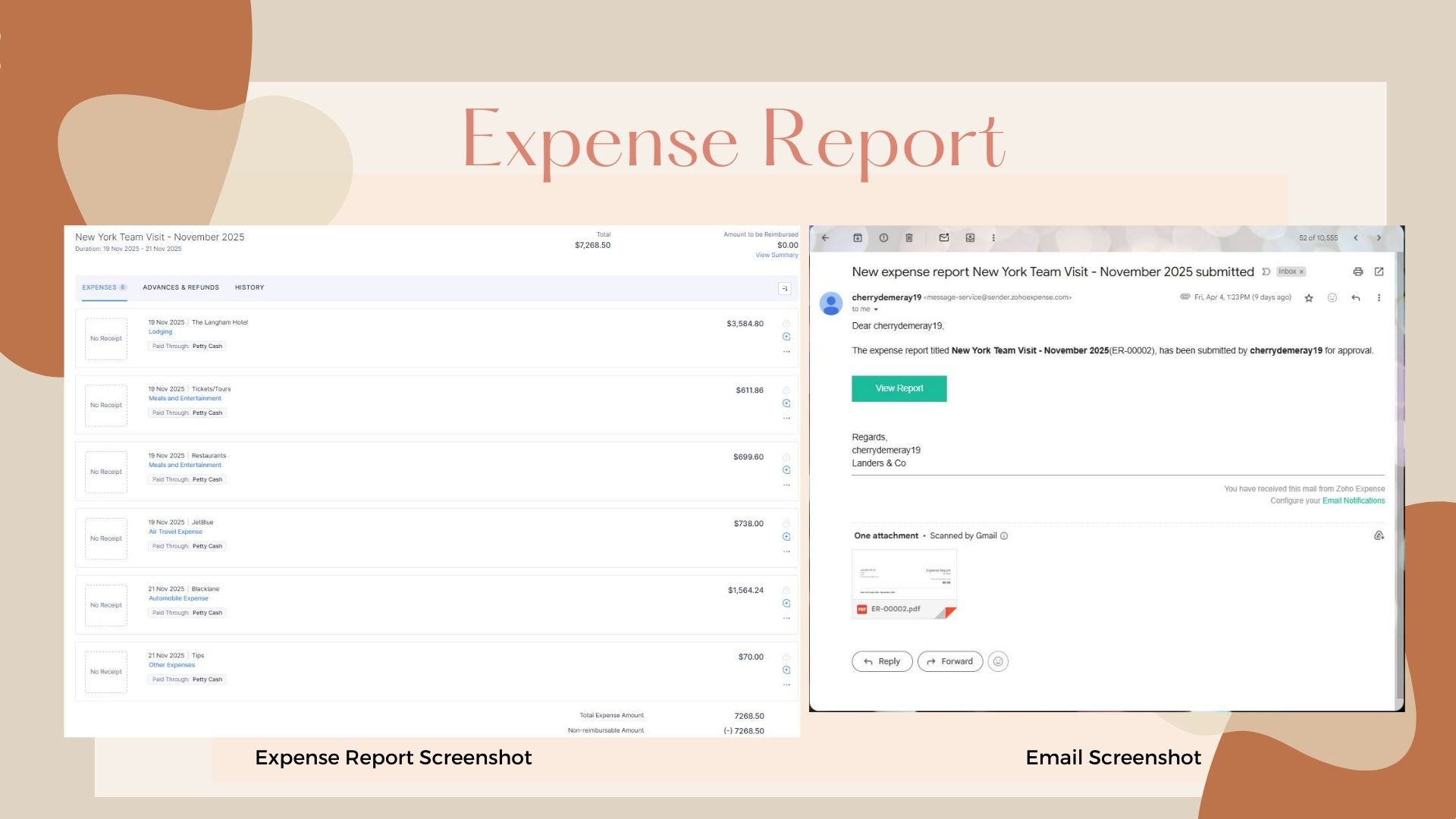Click the Report spam icon
Image resolution: width=1456 pixels, height=819 pixels.
pos(883,238)
